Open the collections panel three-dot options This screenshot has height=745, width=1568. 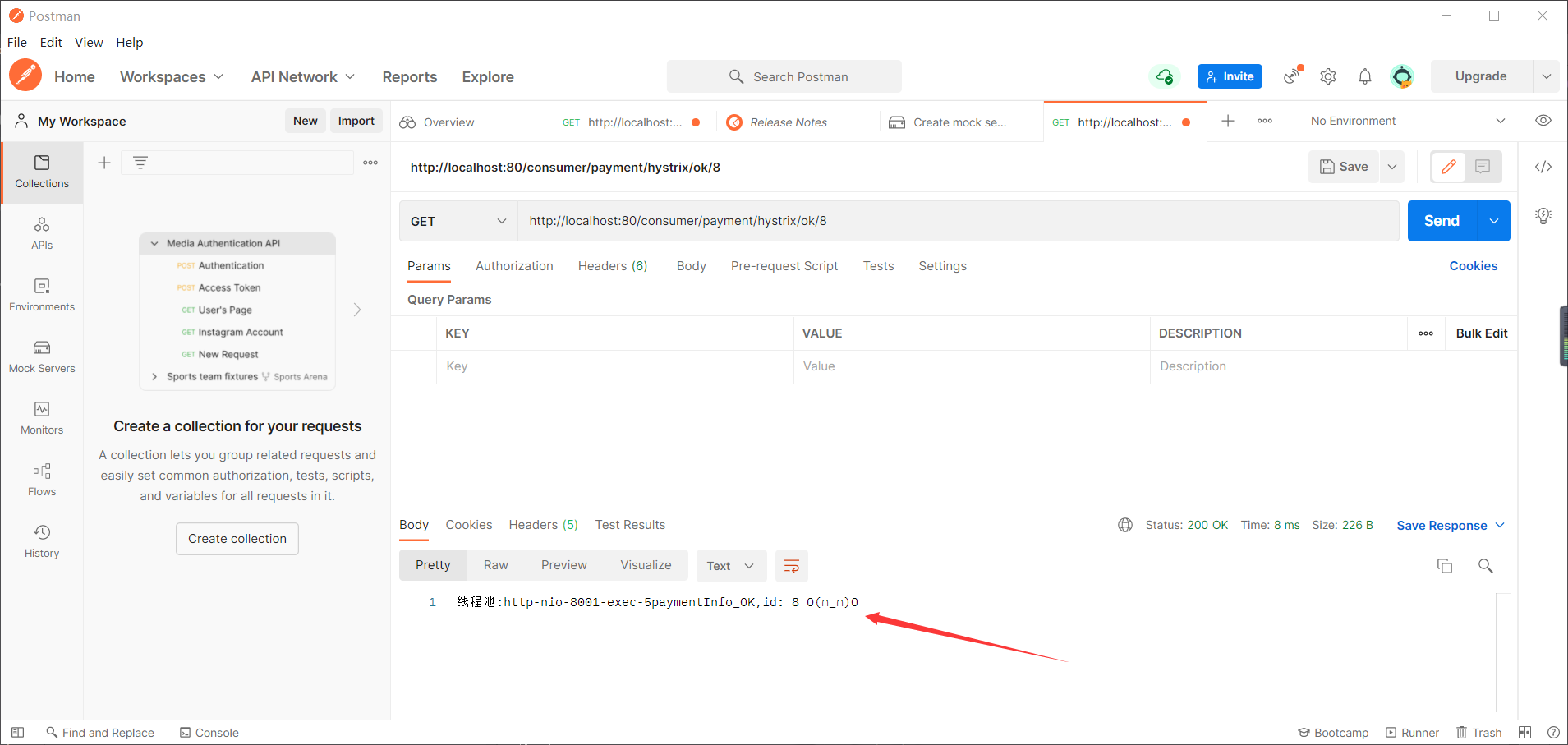tap(370, 163)
